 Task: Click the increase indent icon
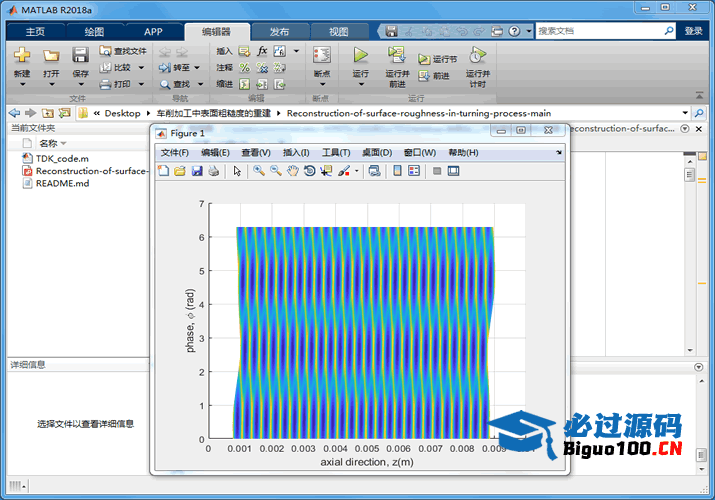tap(262, 84)
